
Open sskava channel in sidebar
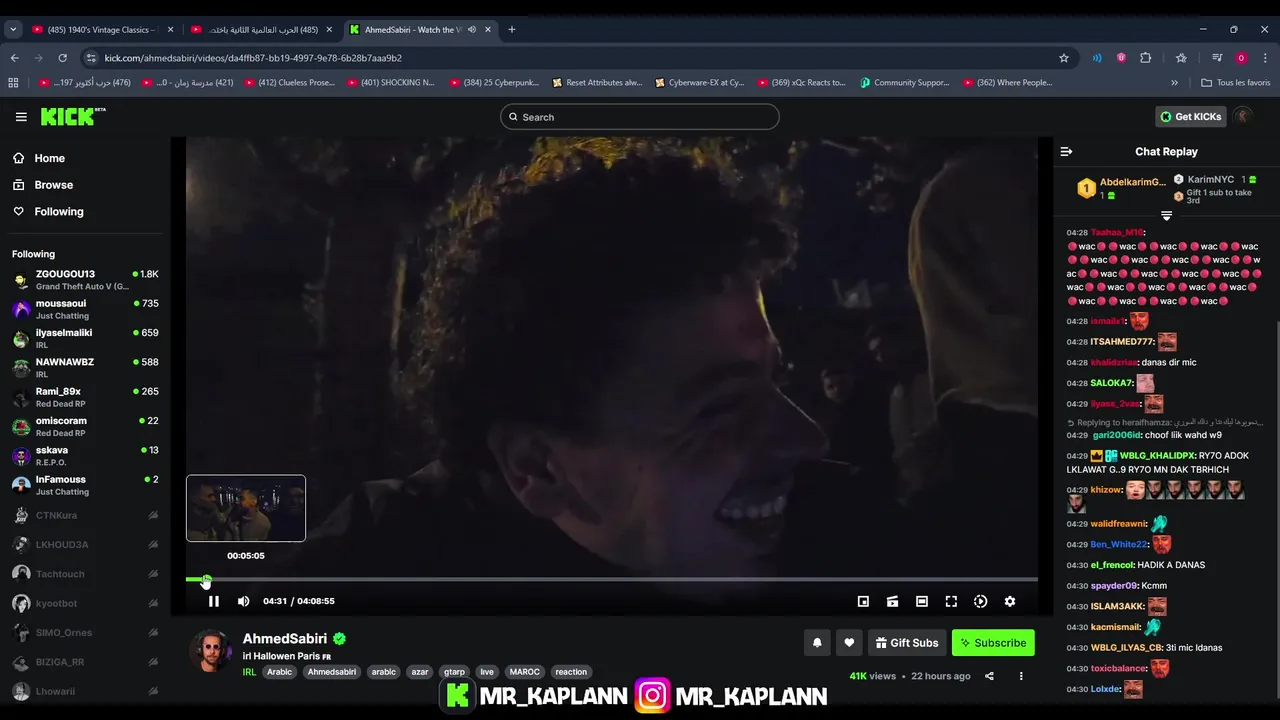click(85, 456)
